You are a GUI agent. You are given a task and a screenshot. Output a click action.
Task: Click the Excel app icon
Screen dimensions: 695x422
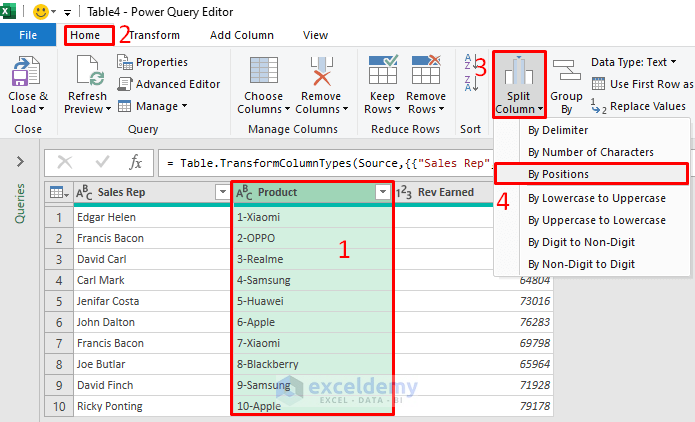pyautogui.click(x=8, y=11)
